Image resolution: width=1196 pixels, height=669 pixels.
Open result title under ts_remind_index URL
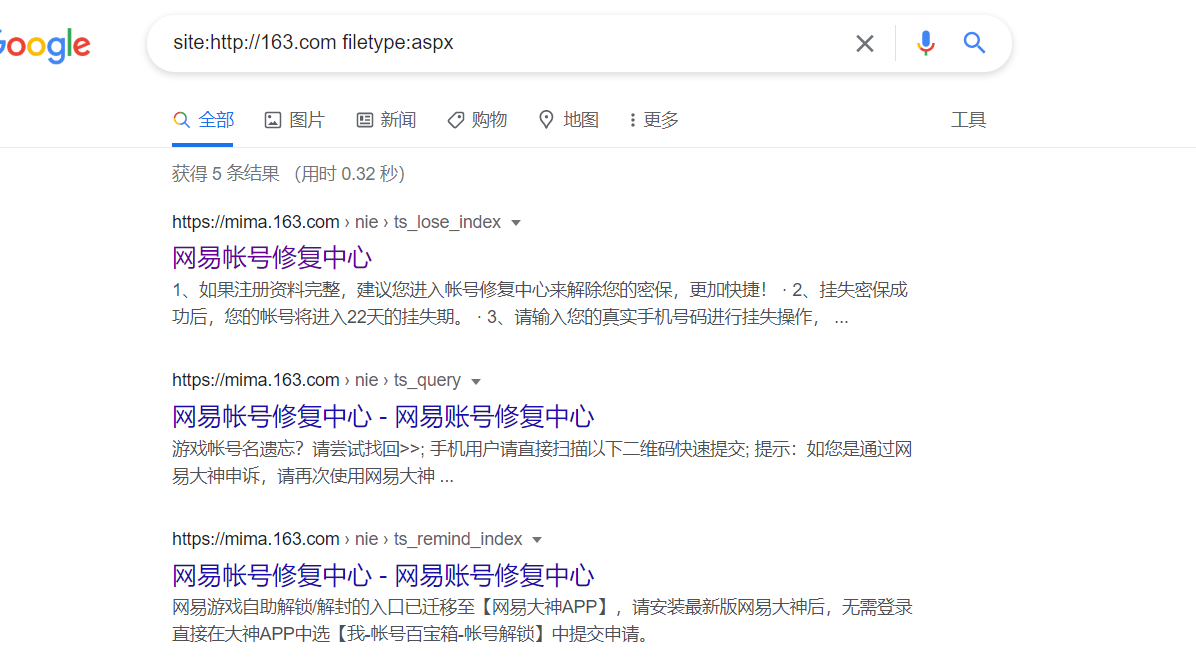[383, 575]
